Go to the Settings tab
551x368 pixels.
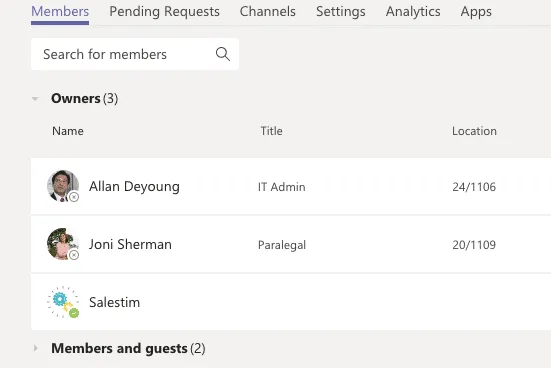pos(341,11)
